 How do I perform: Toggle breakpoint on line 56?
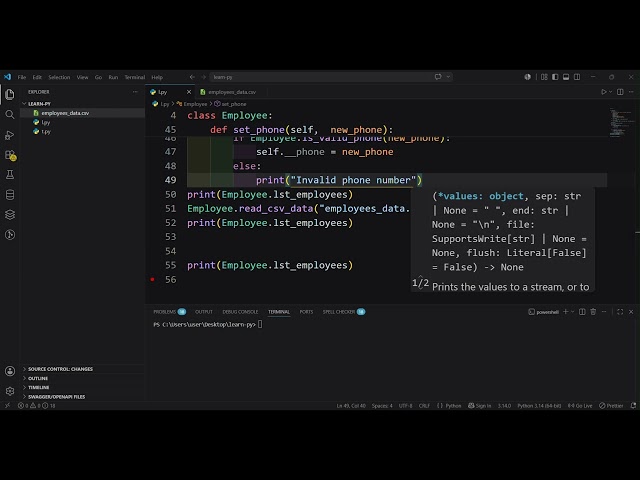tap(152, 280)
